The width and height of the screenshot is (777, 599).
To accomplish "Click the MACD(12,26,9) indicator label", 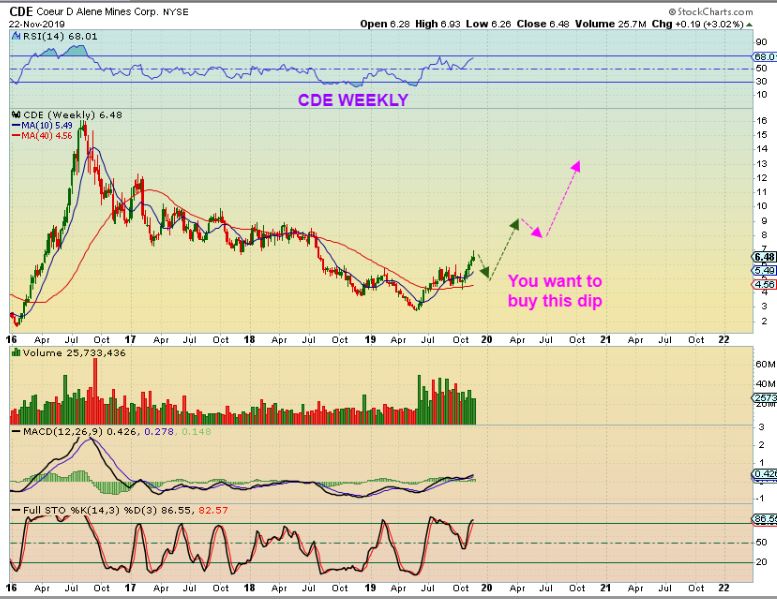I will tap(62, 432).
